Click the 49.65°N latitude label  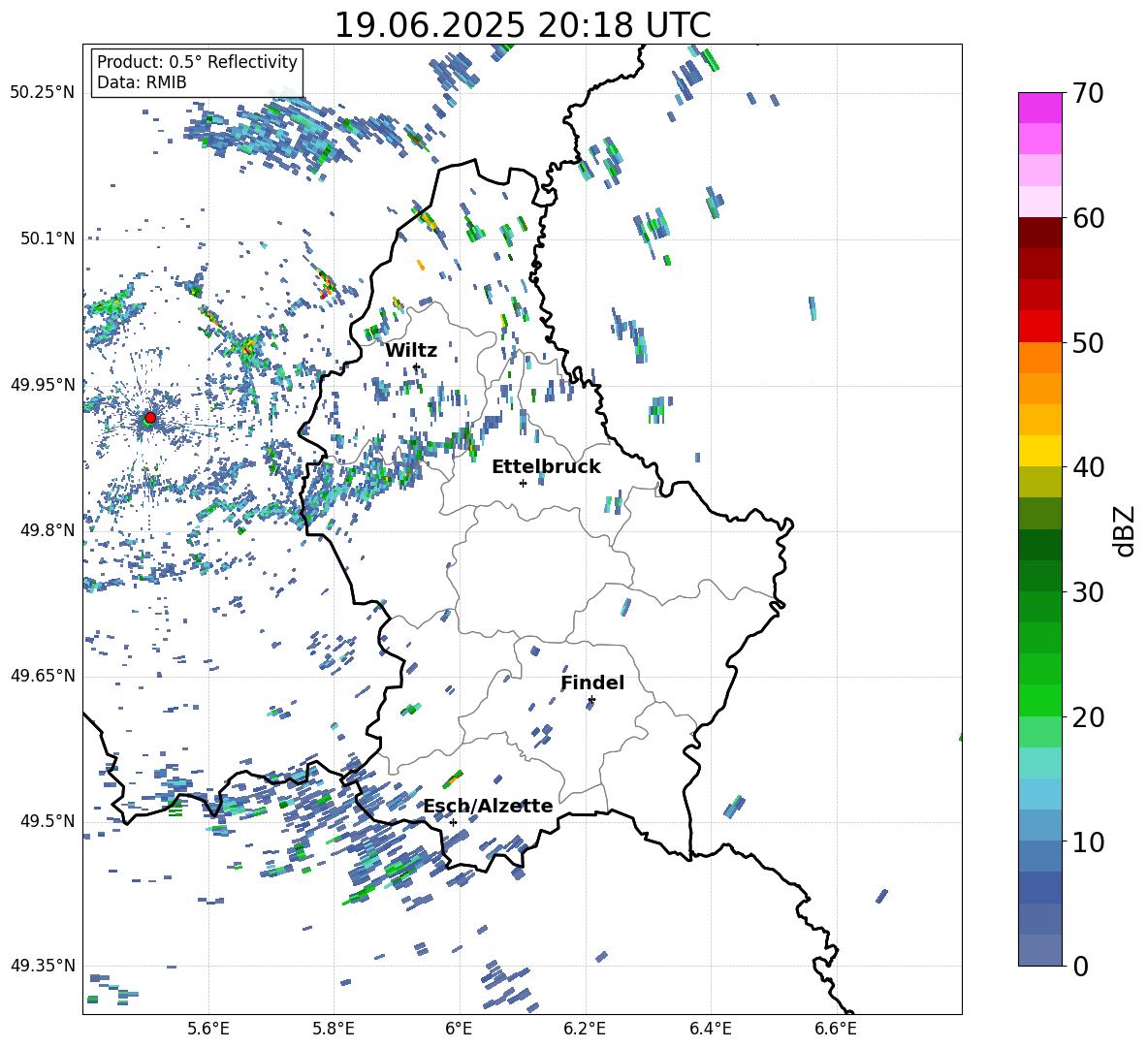(43, 675)
